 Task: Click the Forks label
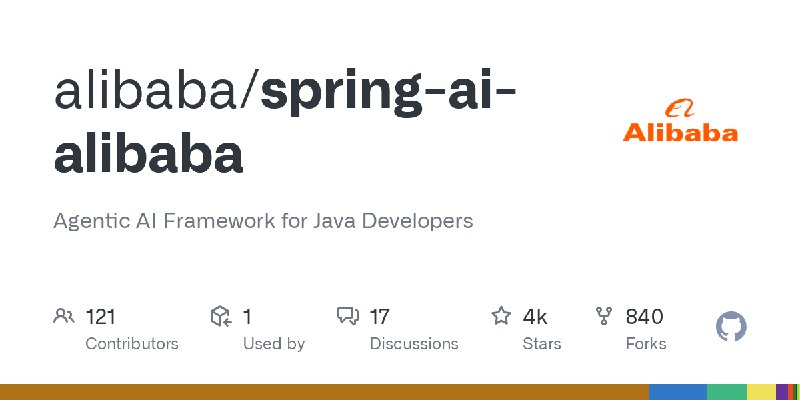click(x=646, y=344)
